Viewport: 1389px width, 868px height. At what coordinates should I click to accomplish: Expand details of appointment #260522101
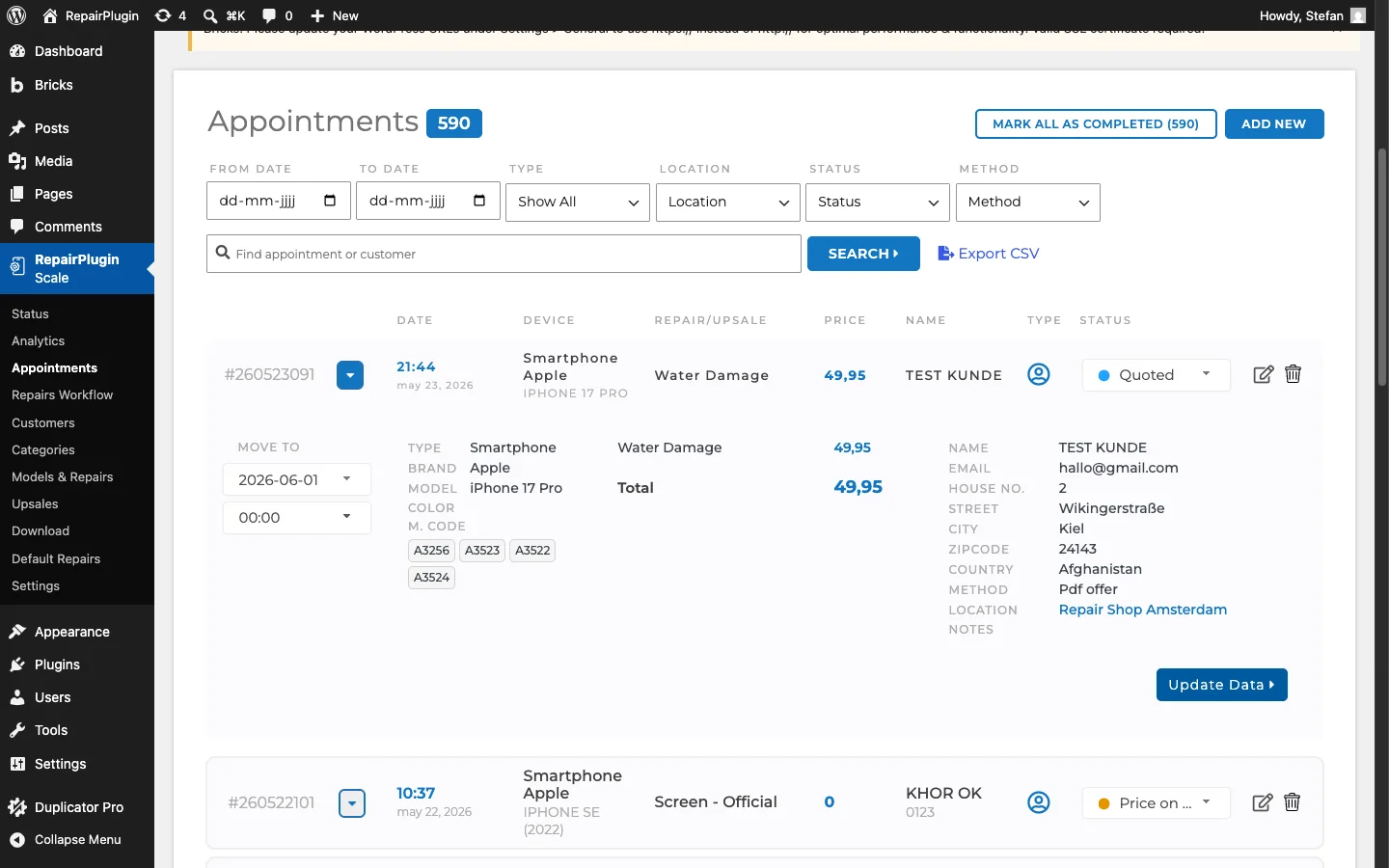click(352, 802)
